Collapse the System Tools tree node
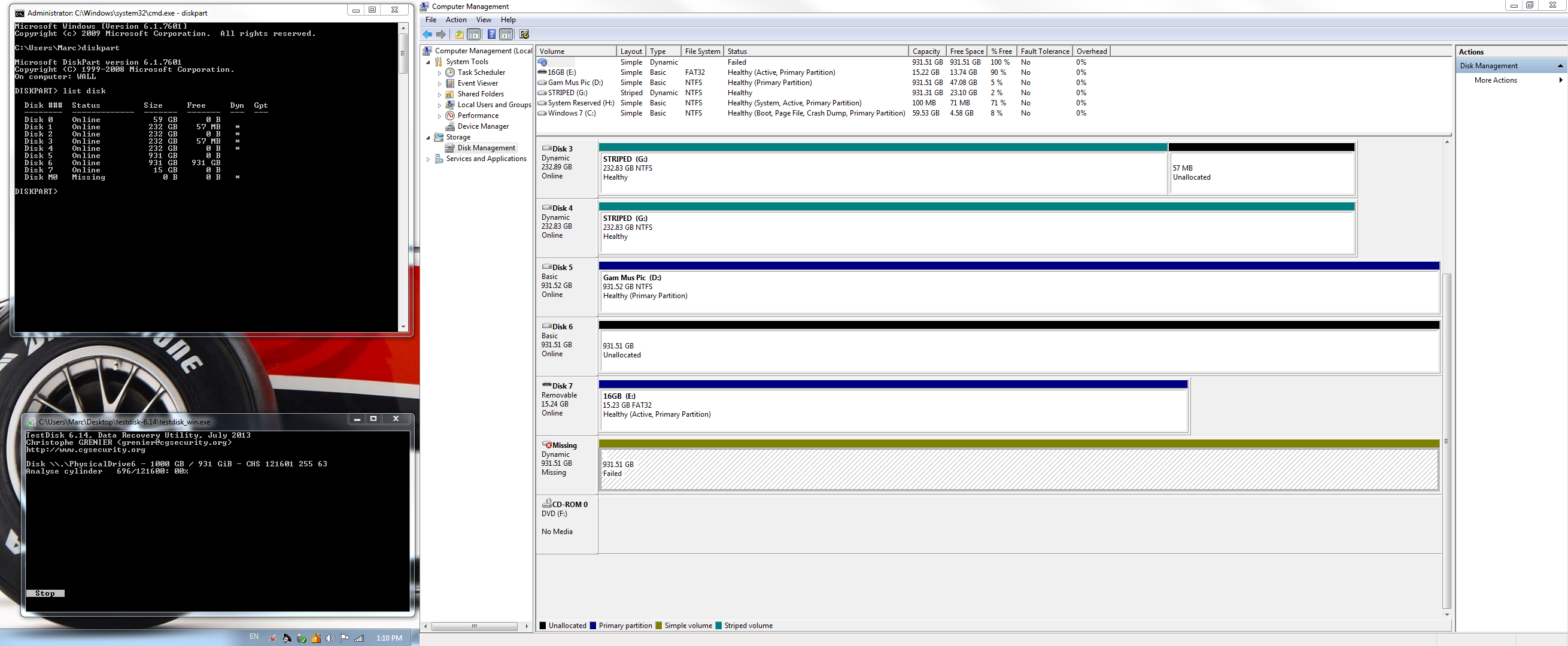Image resolution: width=1568 pixels, height=646 pixels. (429, 62)
